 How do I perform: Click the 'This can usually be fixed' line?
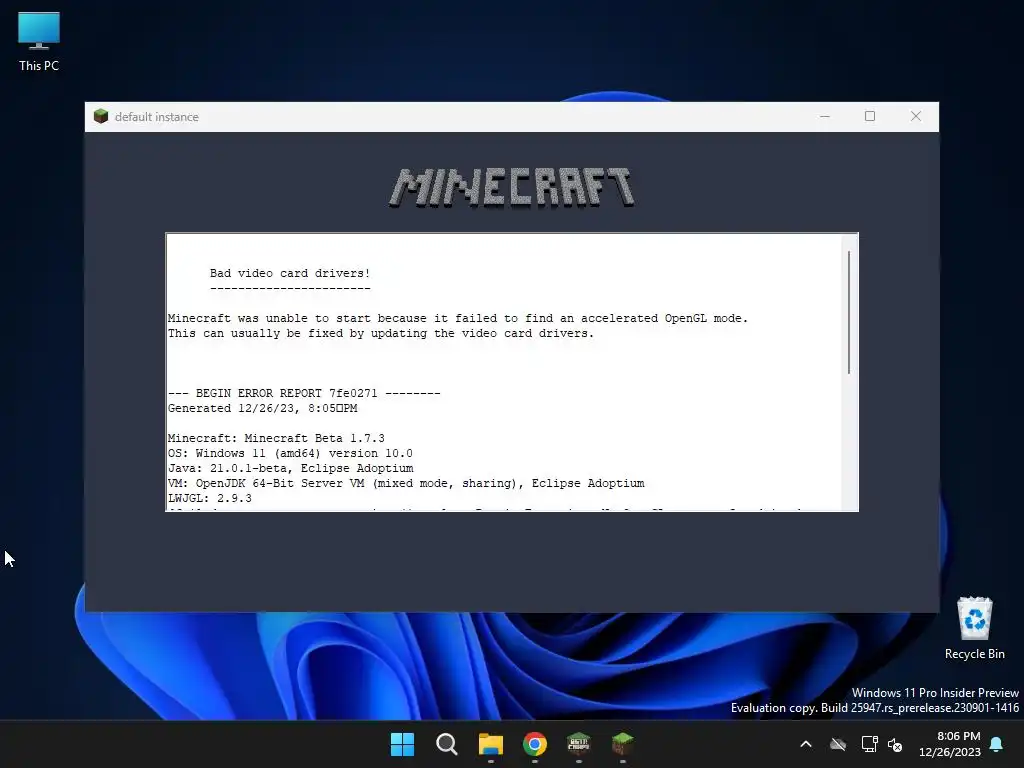381,333
